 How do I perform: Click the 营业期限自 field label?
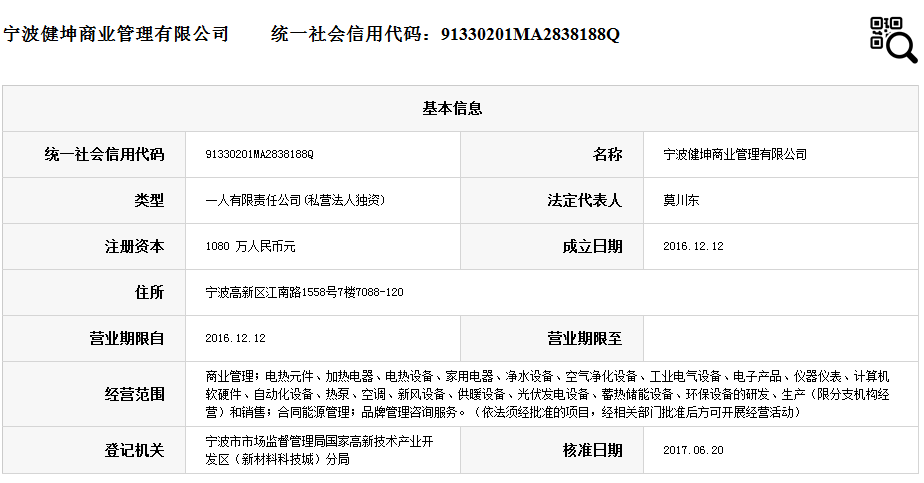coord(127,339)
